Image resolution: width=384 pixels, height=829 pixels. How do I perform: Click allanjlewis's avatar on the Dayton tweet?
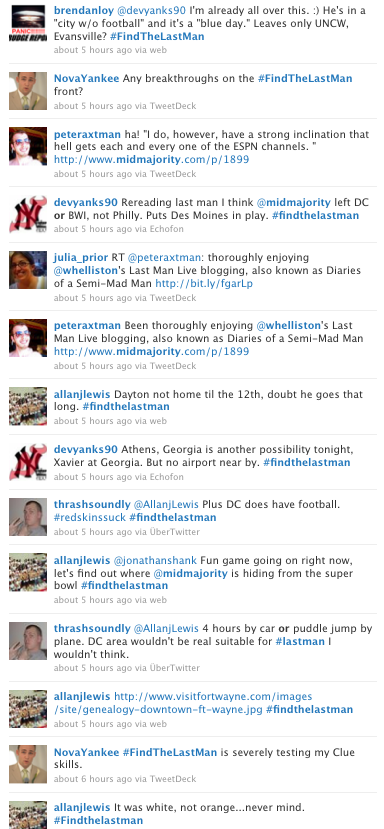tap(28, 407)
